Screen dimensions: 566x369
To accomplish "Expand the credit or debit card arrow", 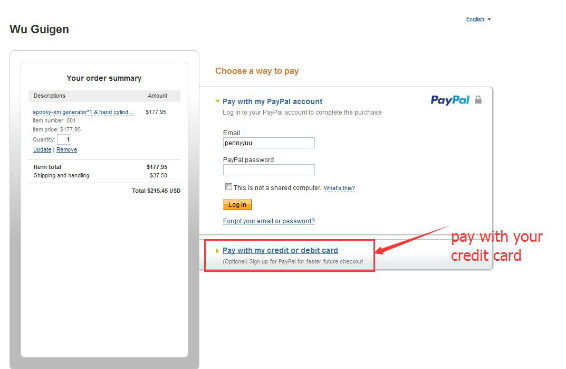I will tap(217, 251).
